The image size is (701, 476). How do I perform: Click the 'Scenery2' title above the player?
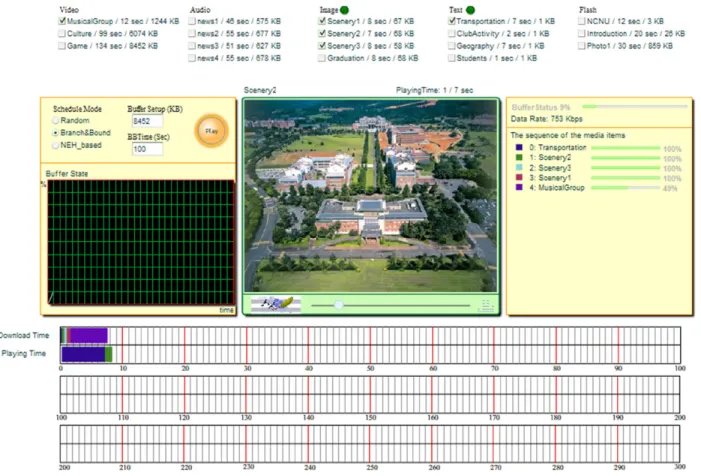coord(260,90)
